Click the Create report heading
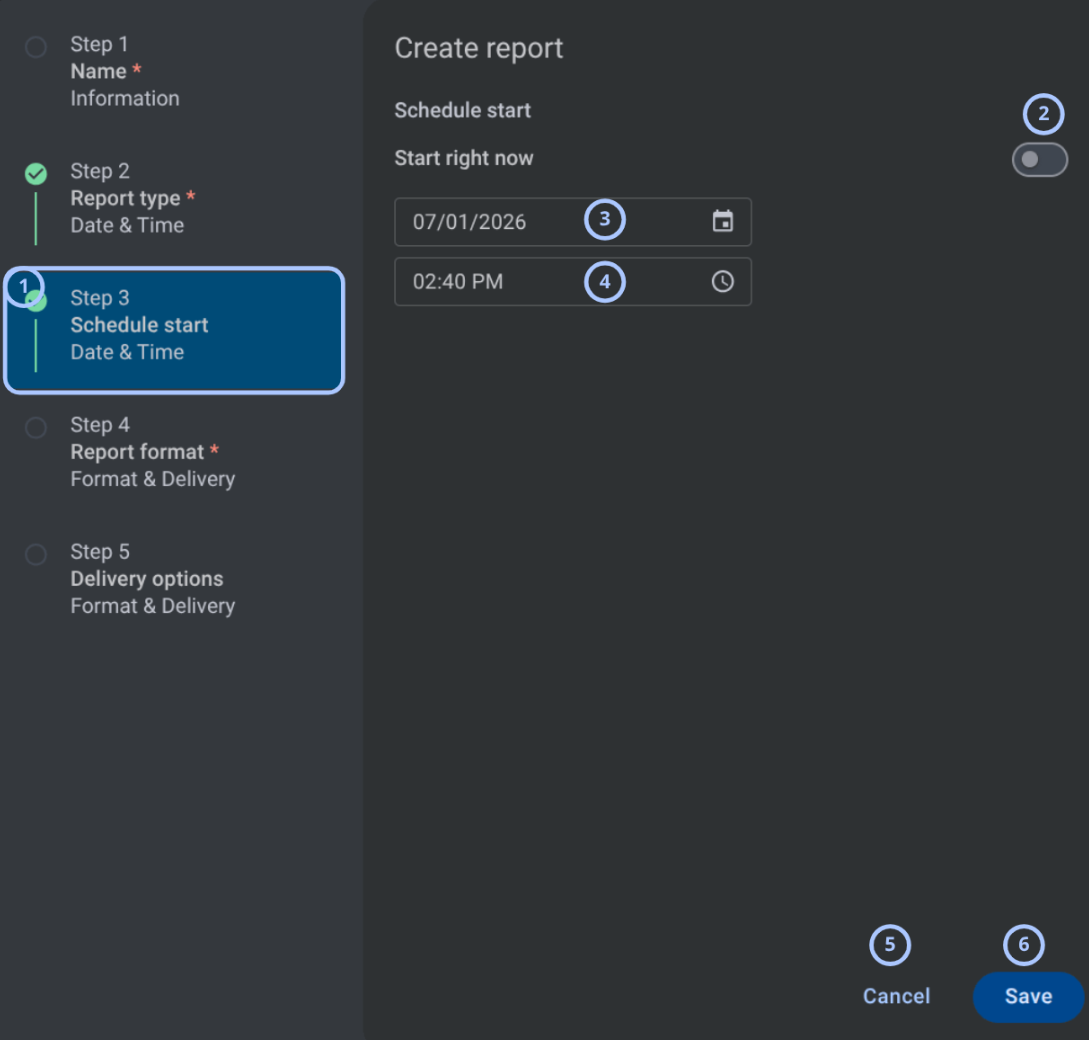Screen dimensions: 1089x1040 [479, 49]
